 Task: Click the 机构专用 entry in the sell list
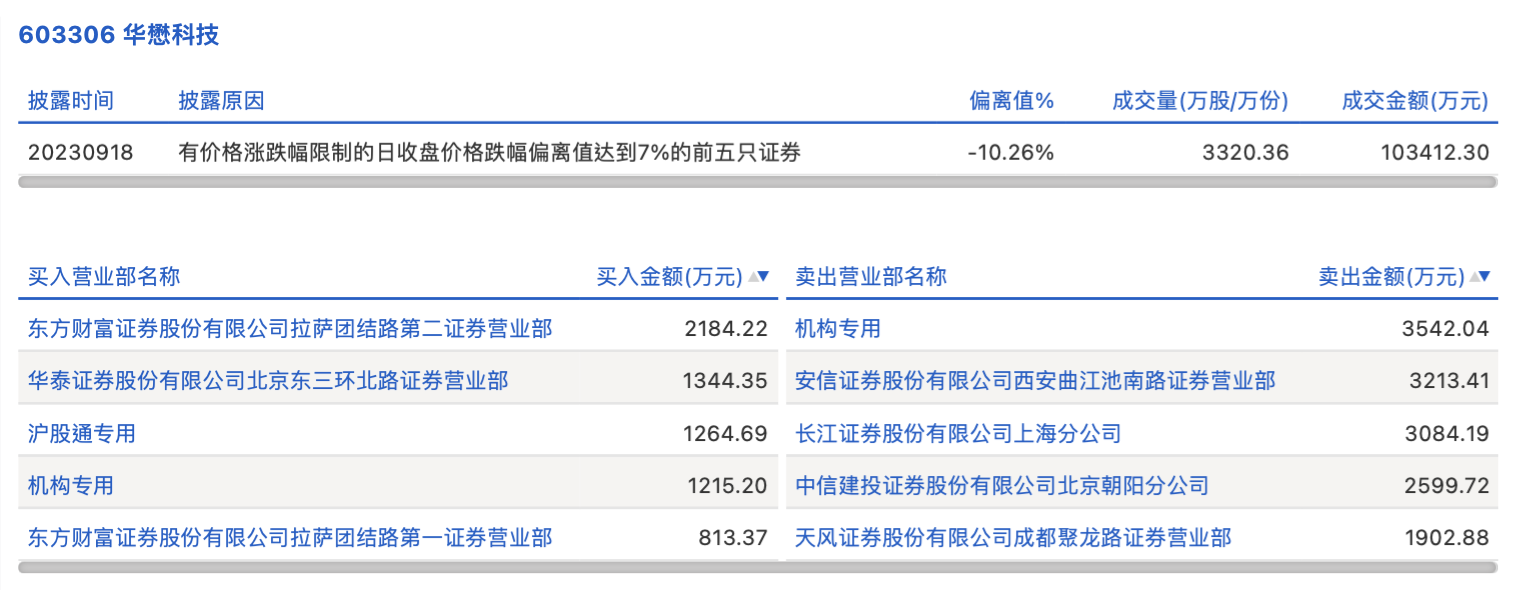pos(837,328)
